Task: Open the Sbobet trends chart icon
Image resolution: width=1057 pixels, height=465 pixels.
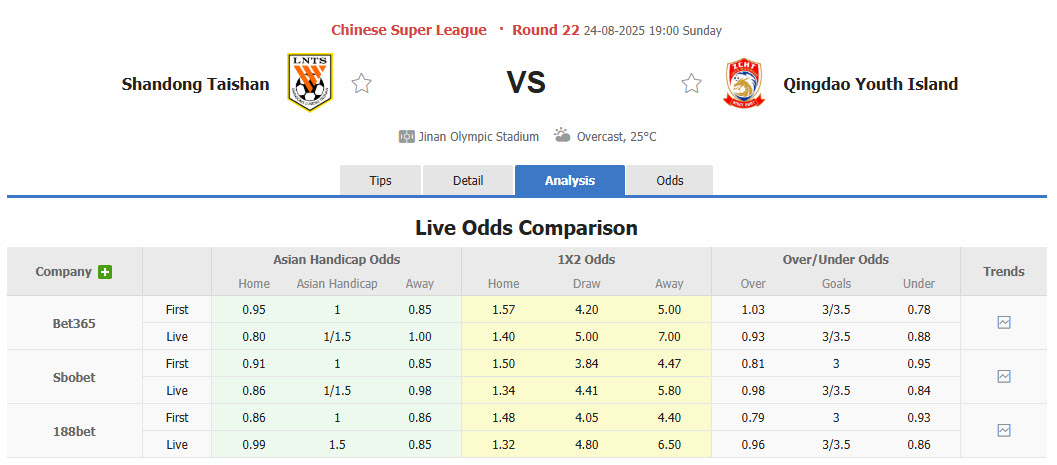Action: tap(1003, 377)
